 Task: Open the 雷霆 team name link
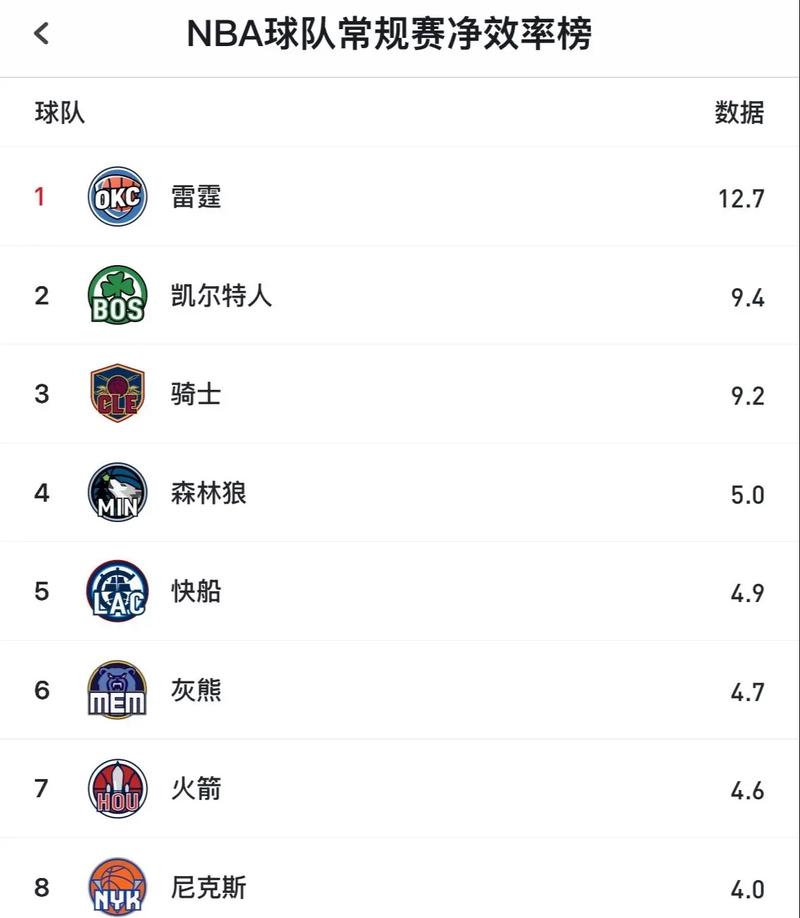(x=196, y=197)
